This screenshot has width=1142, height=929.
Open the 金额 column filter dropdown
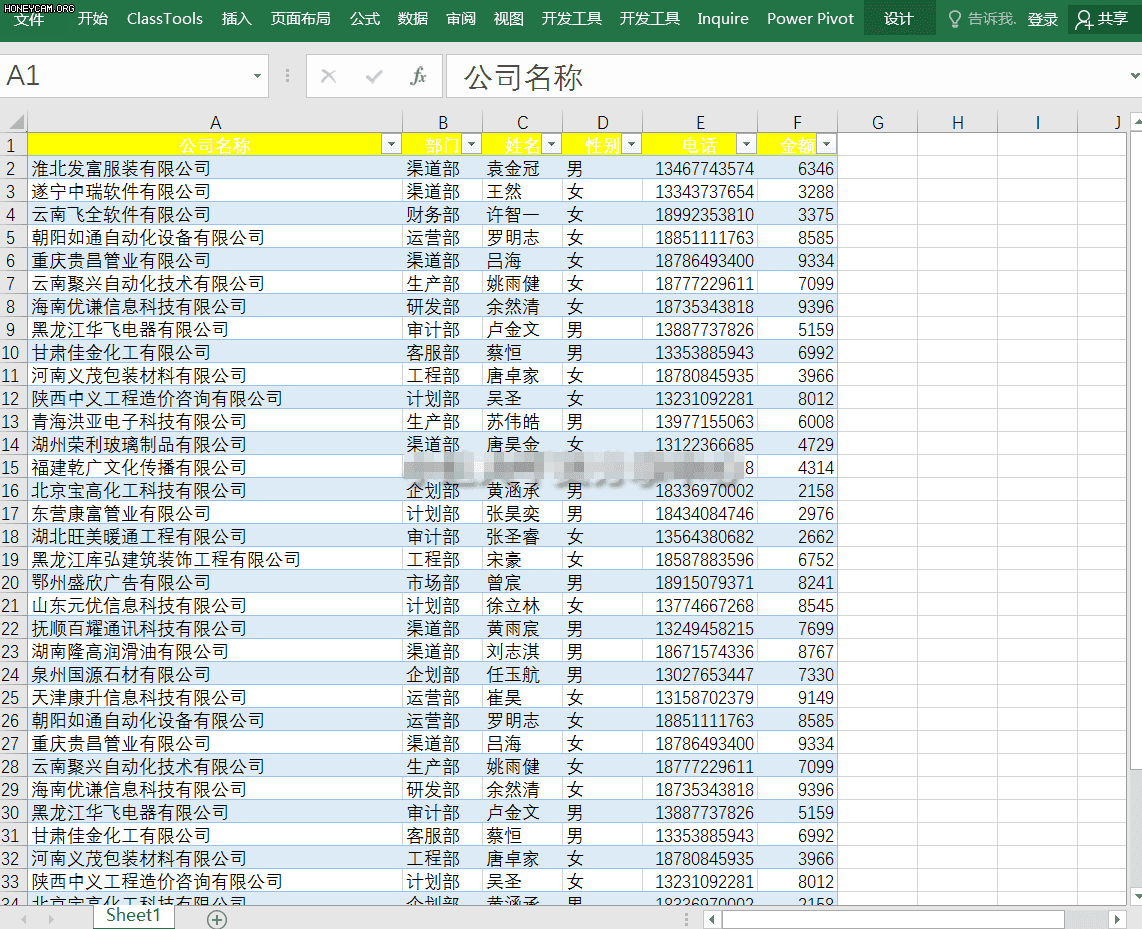(x=826, y=144)
